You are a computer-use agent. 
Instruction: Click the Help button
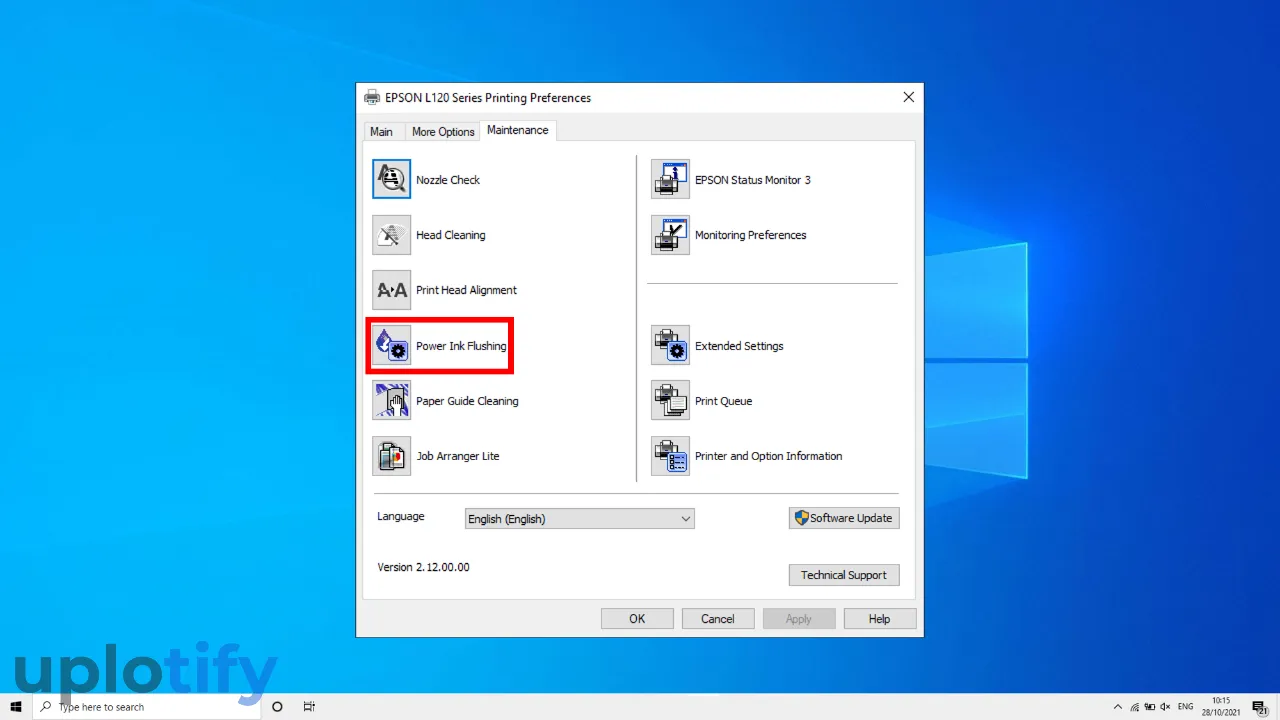tap(880, 619)
